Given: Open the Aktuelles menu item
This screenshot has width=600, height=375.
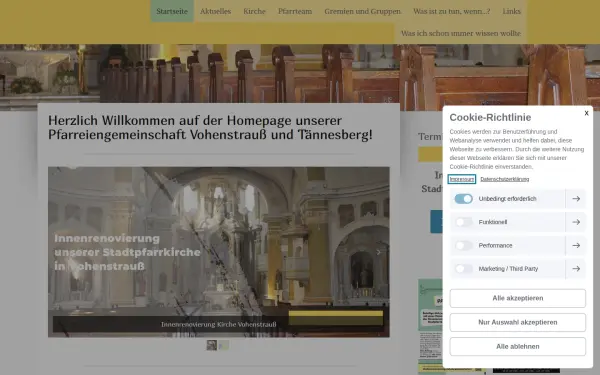Looking at the screenshot, I should click(x=215, y=11).
